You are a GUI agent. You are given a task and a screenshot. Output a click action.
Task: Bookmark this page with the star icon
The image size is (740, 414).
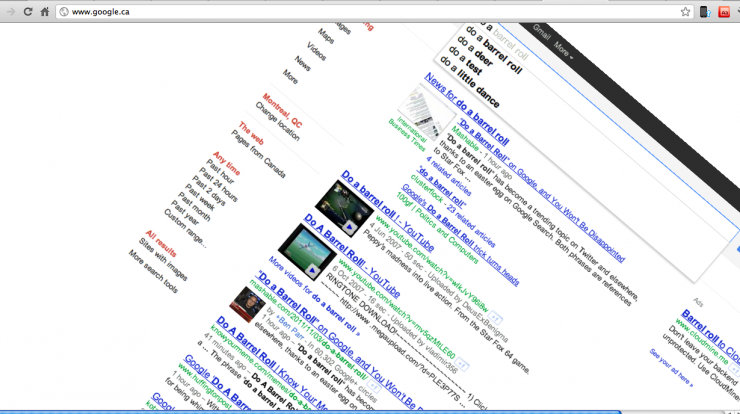(x=685, y=12)
